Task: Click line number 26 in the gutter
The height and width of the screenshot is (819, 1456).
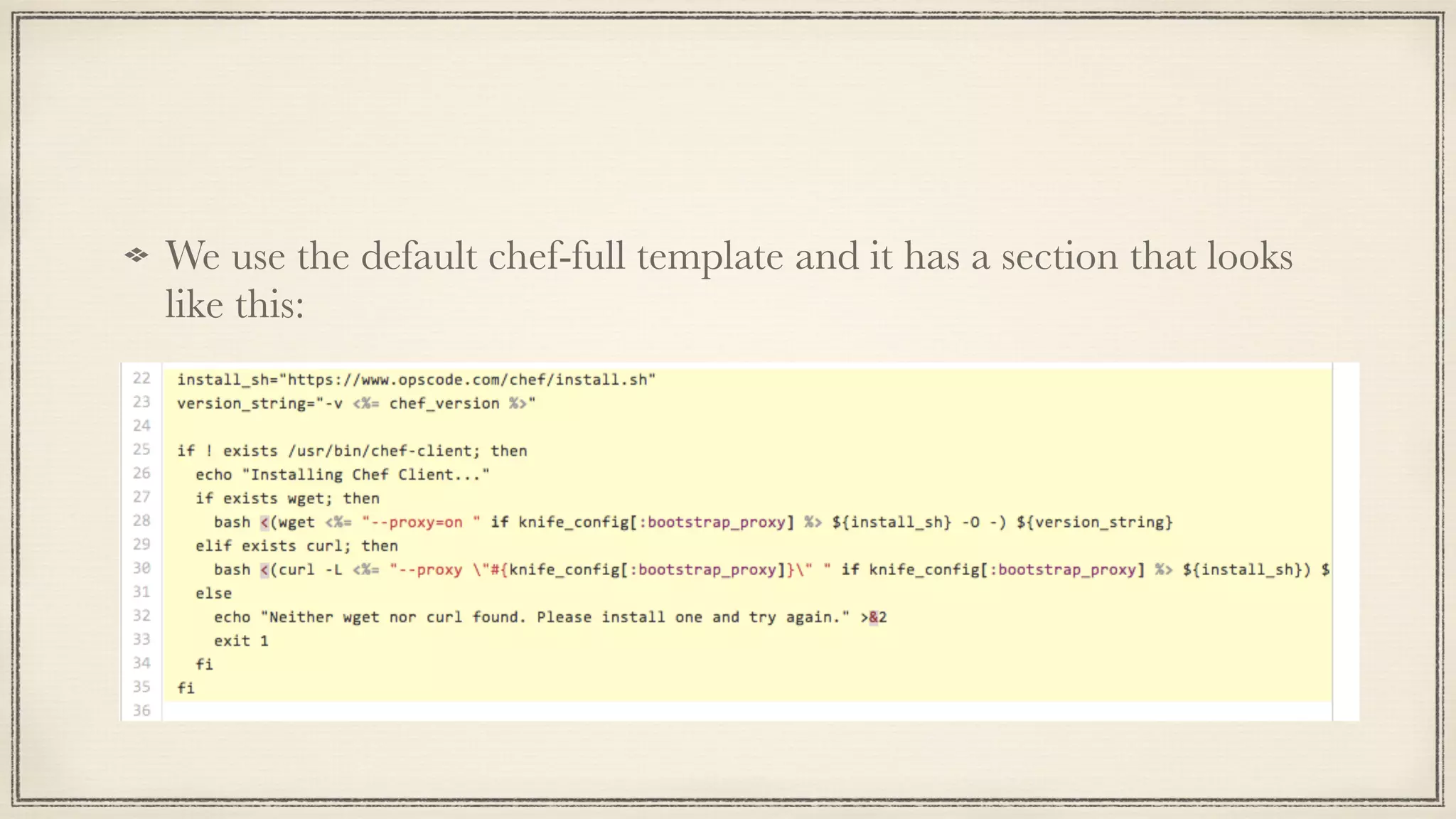Action: tap(141, 473)
